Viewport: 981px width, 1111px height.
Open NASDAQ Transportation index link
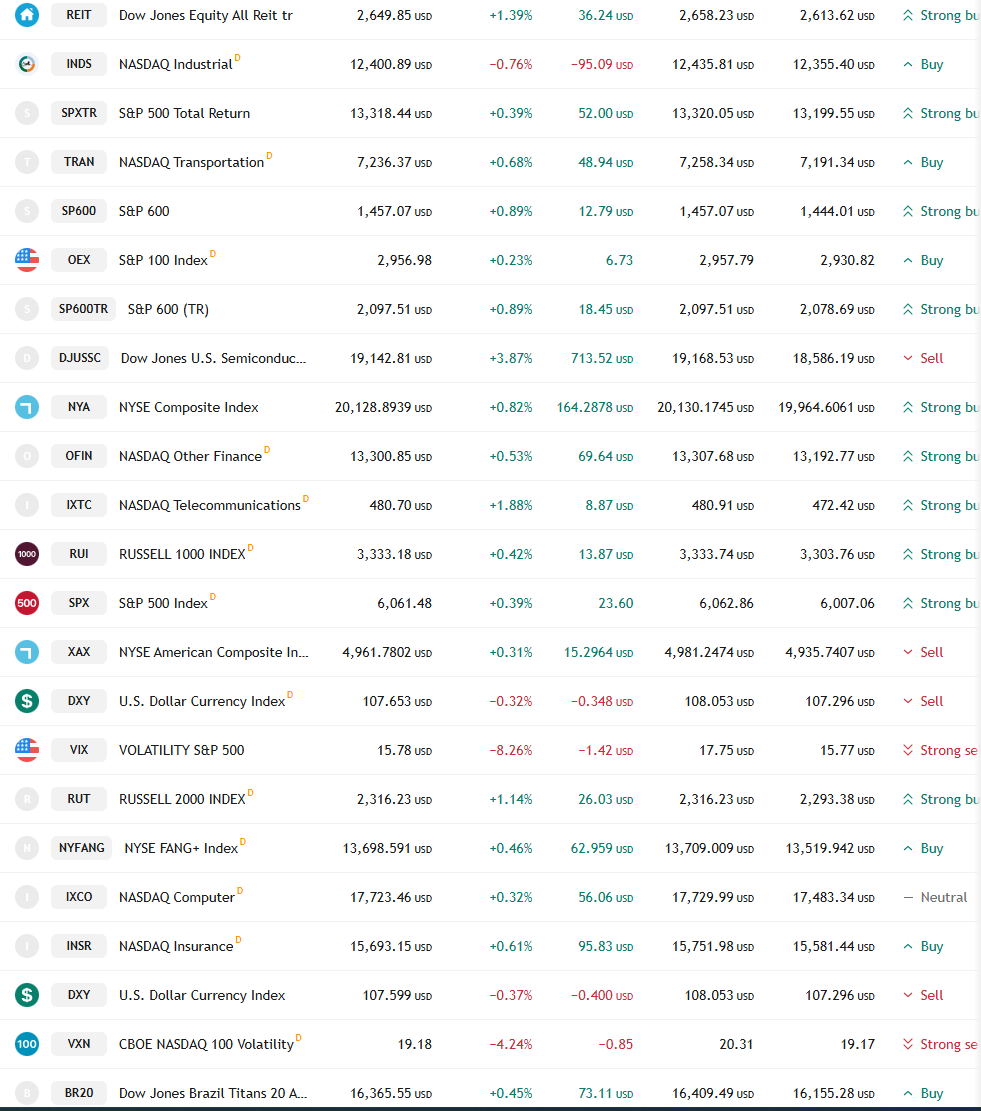click(191, 162)
